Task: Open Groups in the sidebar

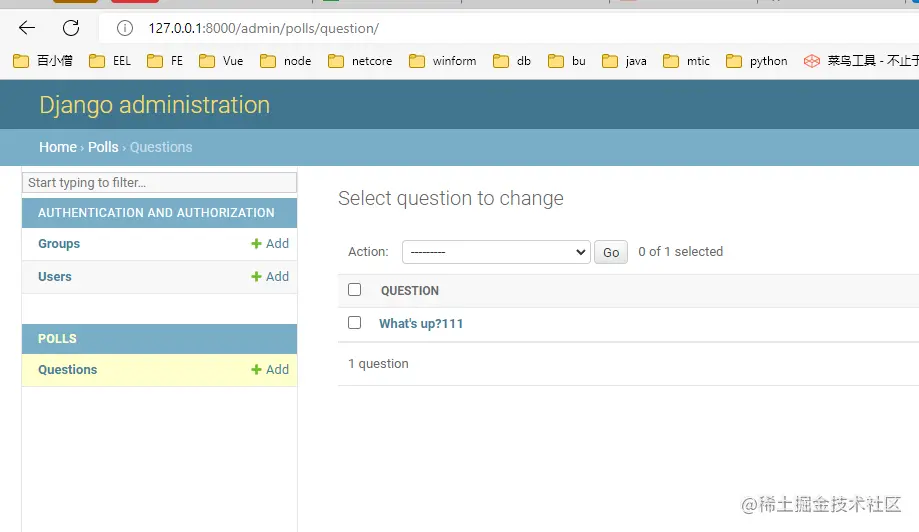Action: coord(59,244)
